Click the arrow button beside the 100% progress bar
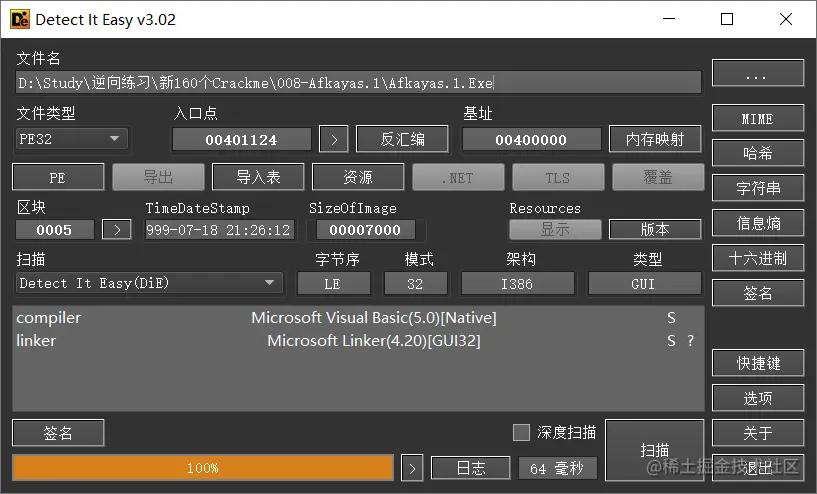 click(x=412, y=468)
